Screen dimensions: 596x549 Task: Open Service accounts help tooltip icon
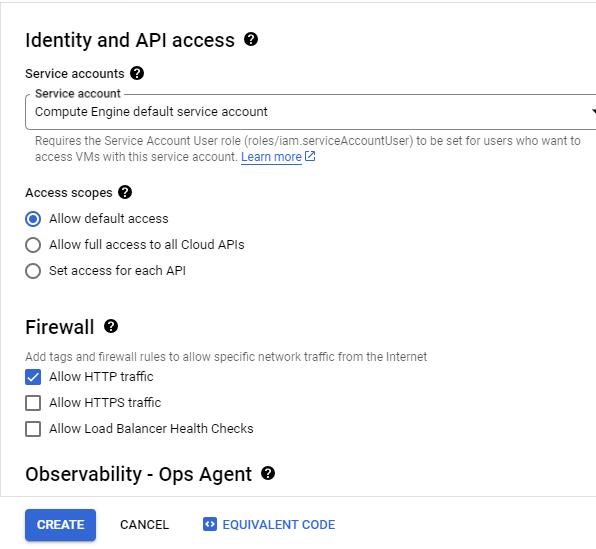(137, 73)
